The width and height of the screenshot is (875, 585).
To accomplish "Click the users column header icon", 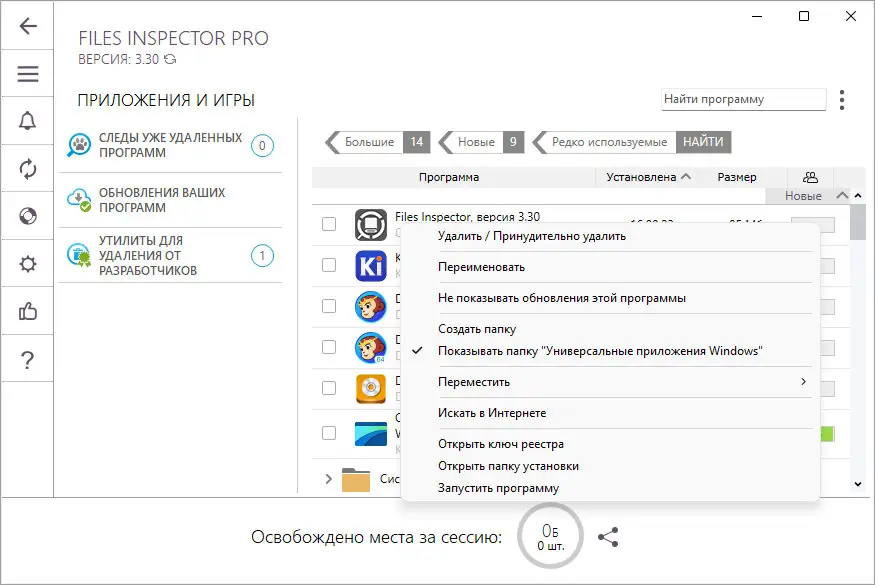I will pyautogui.click(x=810, y=178).
